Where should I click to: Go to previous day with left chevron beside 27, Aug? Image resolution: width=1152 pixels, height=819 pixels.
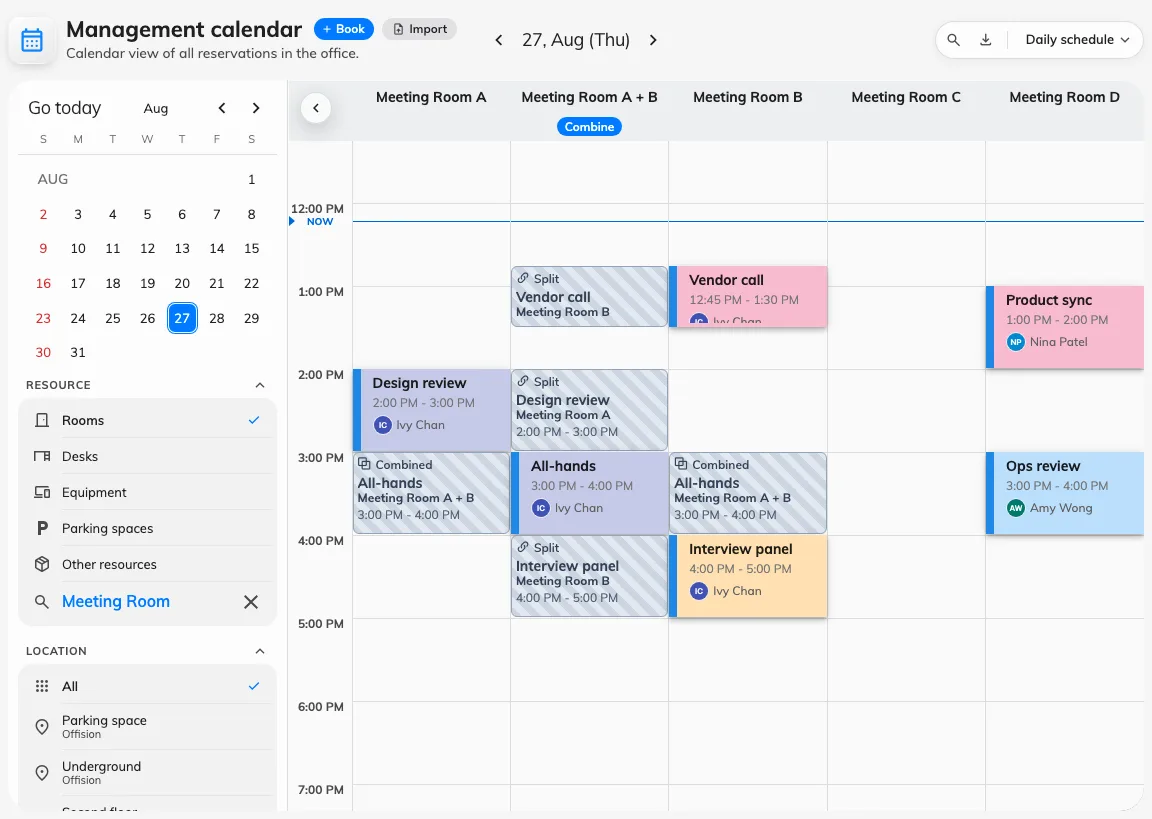pos(499,40)
